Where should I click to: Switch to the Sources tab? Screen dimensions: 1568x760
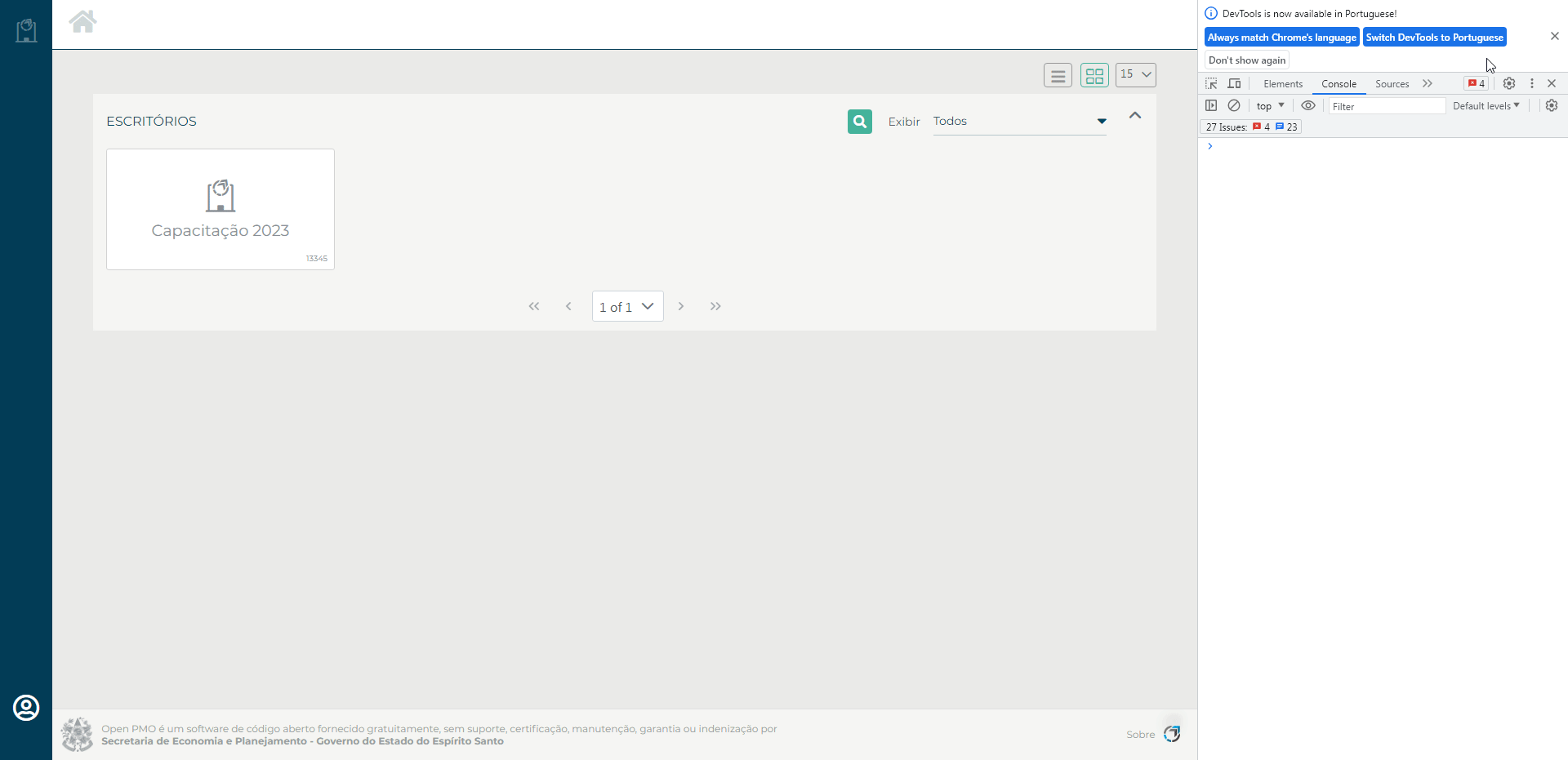click(x=1392, y=83)
